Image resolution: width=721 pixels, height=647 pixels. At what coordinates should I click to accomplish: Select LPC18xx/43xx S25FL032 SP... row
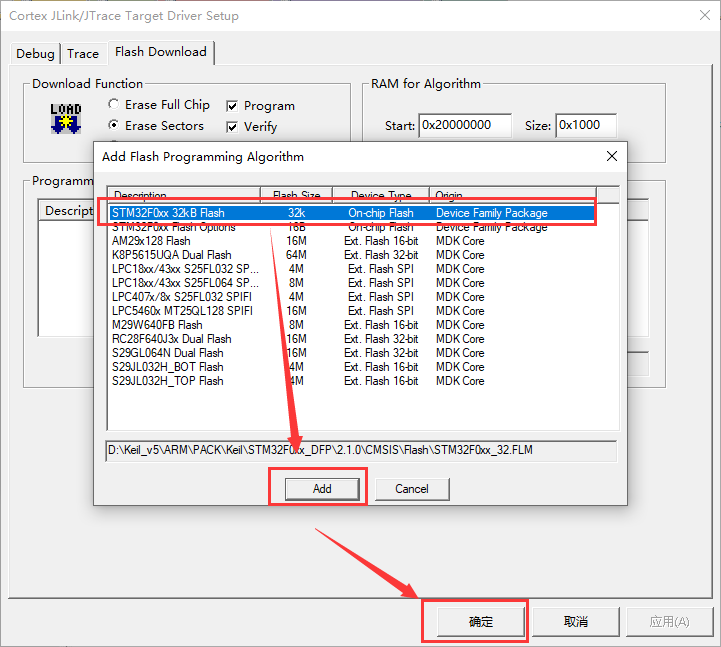[352, 269]
